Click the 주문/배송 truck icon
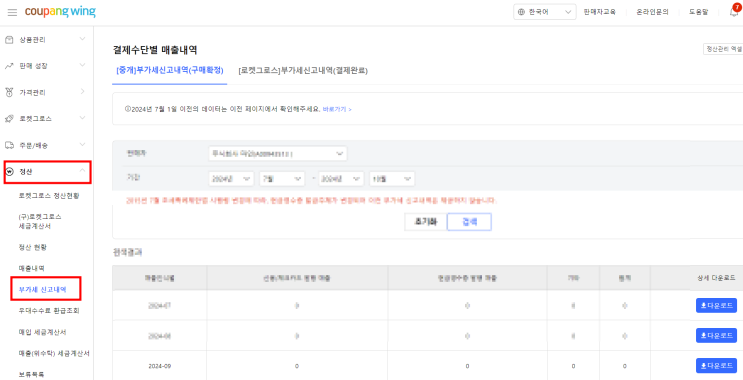Screen dimensions: 743x380 coord(9,145)
